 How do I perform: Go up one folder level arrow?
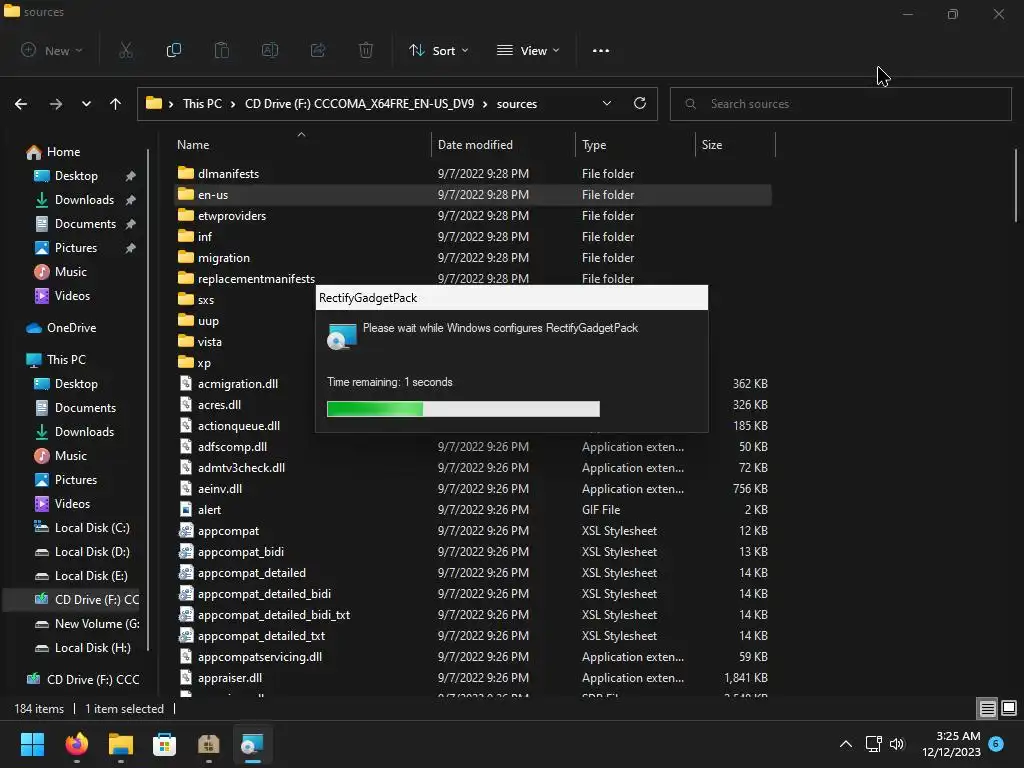click(116, 104)
